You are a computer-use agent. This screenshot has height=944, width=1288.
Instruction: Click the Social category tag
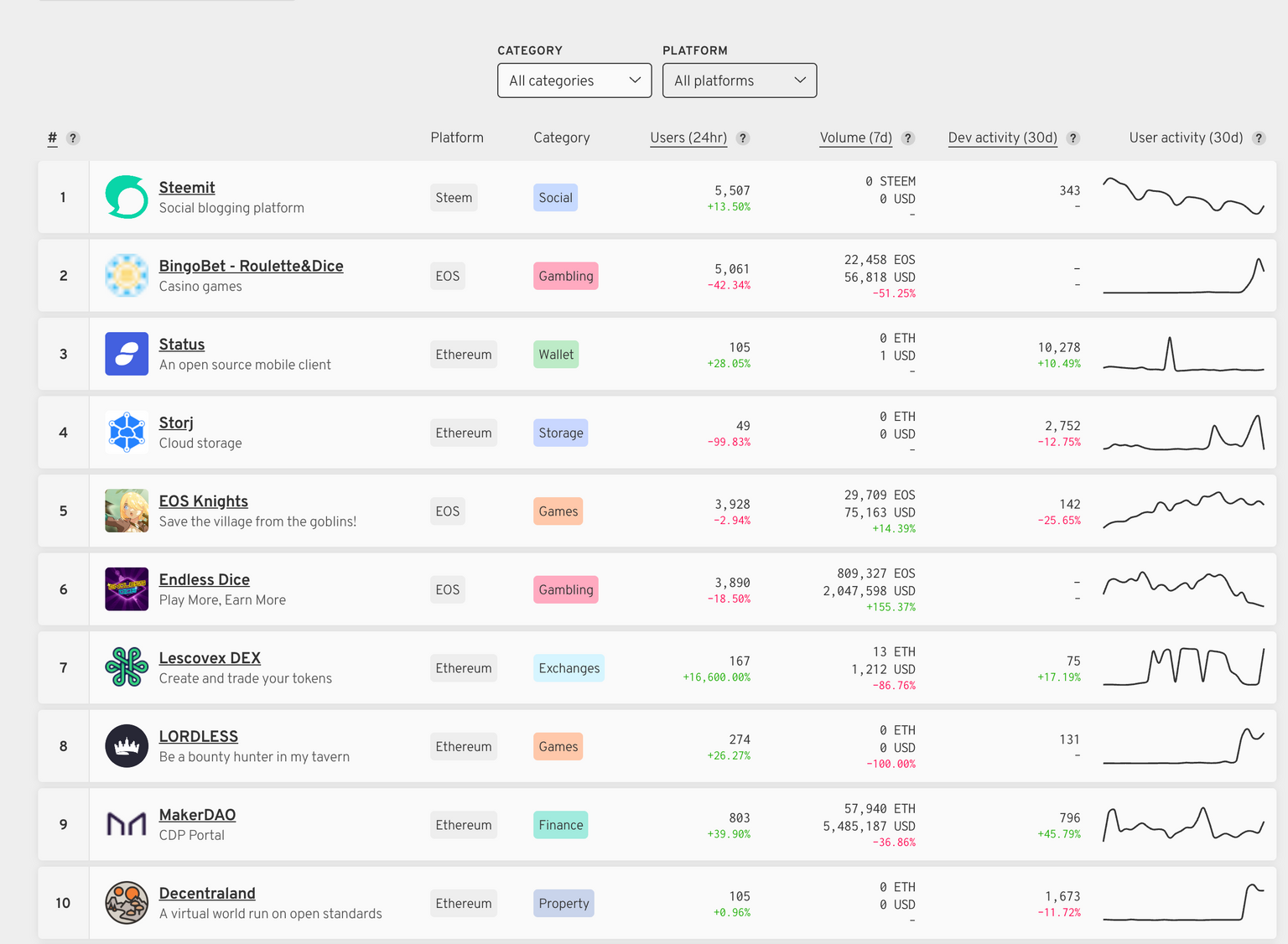555,198
